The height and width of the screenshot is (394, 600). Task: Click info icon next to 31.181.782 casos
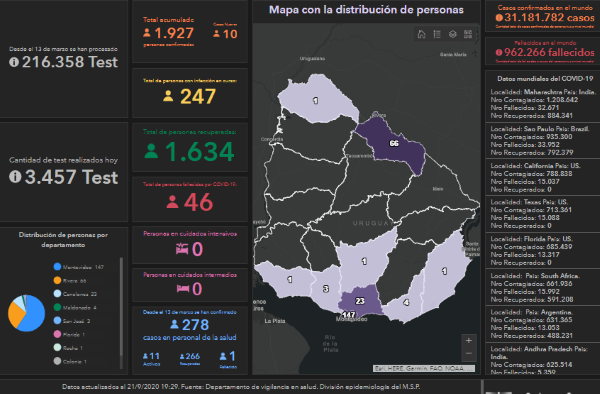coord(499,18)
